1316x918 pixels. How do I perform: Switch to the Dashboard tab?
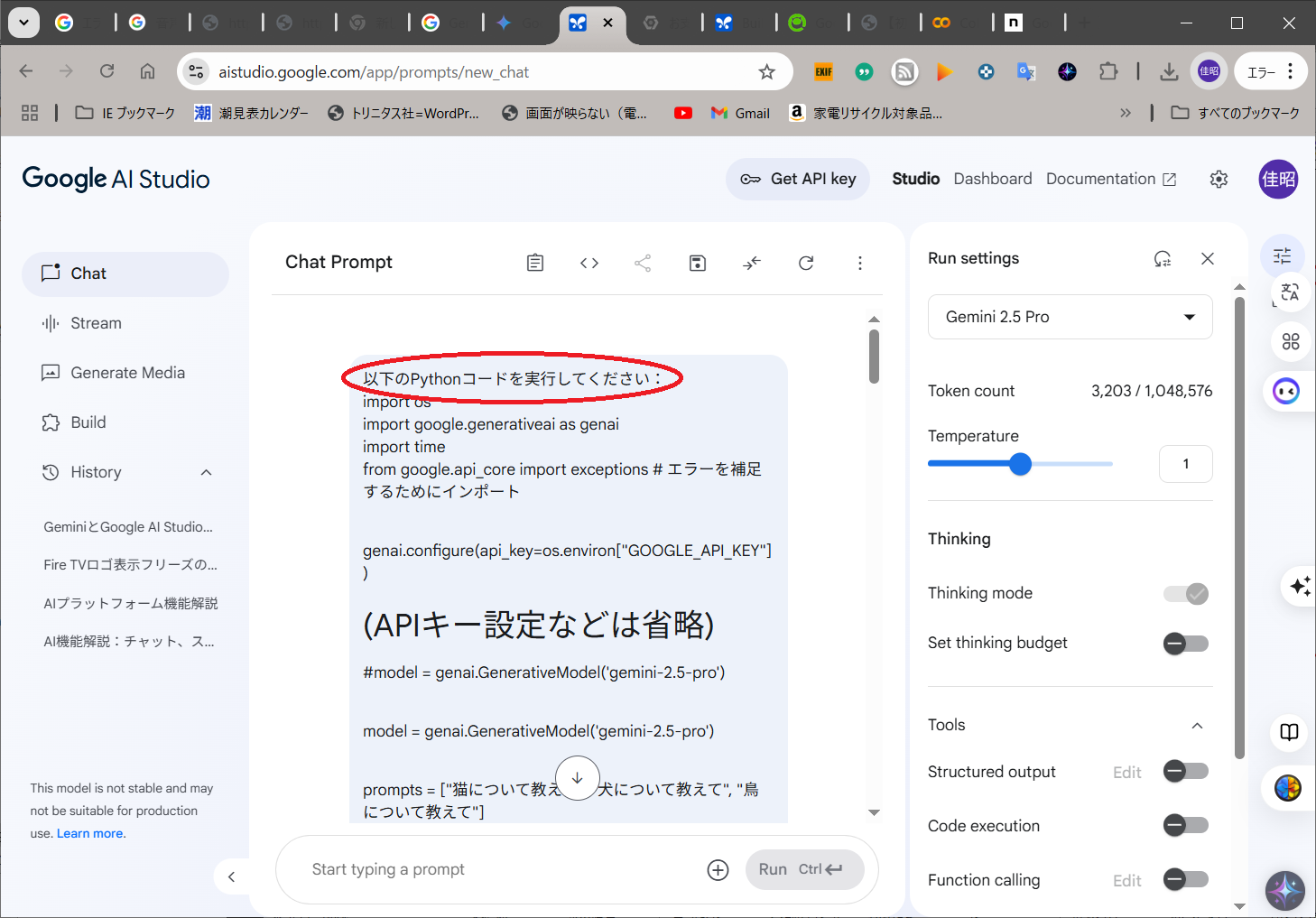coord(993,179)
